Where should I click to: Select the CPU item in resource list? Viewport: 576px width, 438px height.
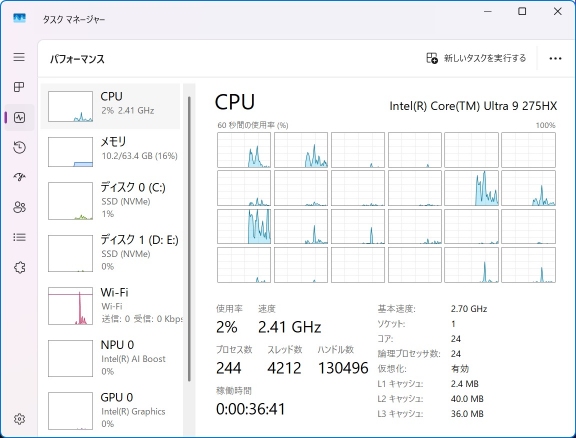point(110,106)
